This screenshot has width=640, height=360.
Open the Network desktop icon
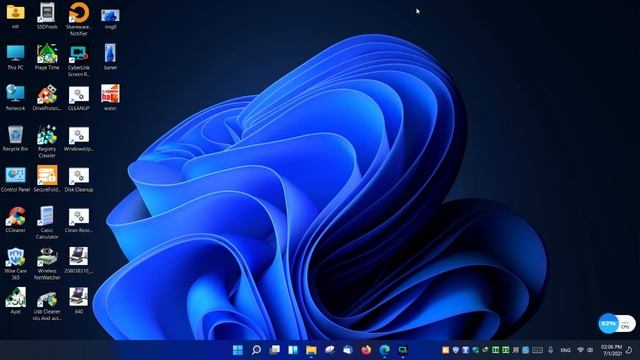point(16,97)
